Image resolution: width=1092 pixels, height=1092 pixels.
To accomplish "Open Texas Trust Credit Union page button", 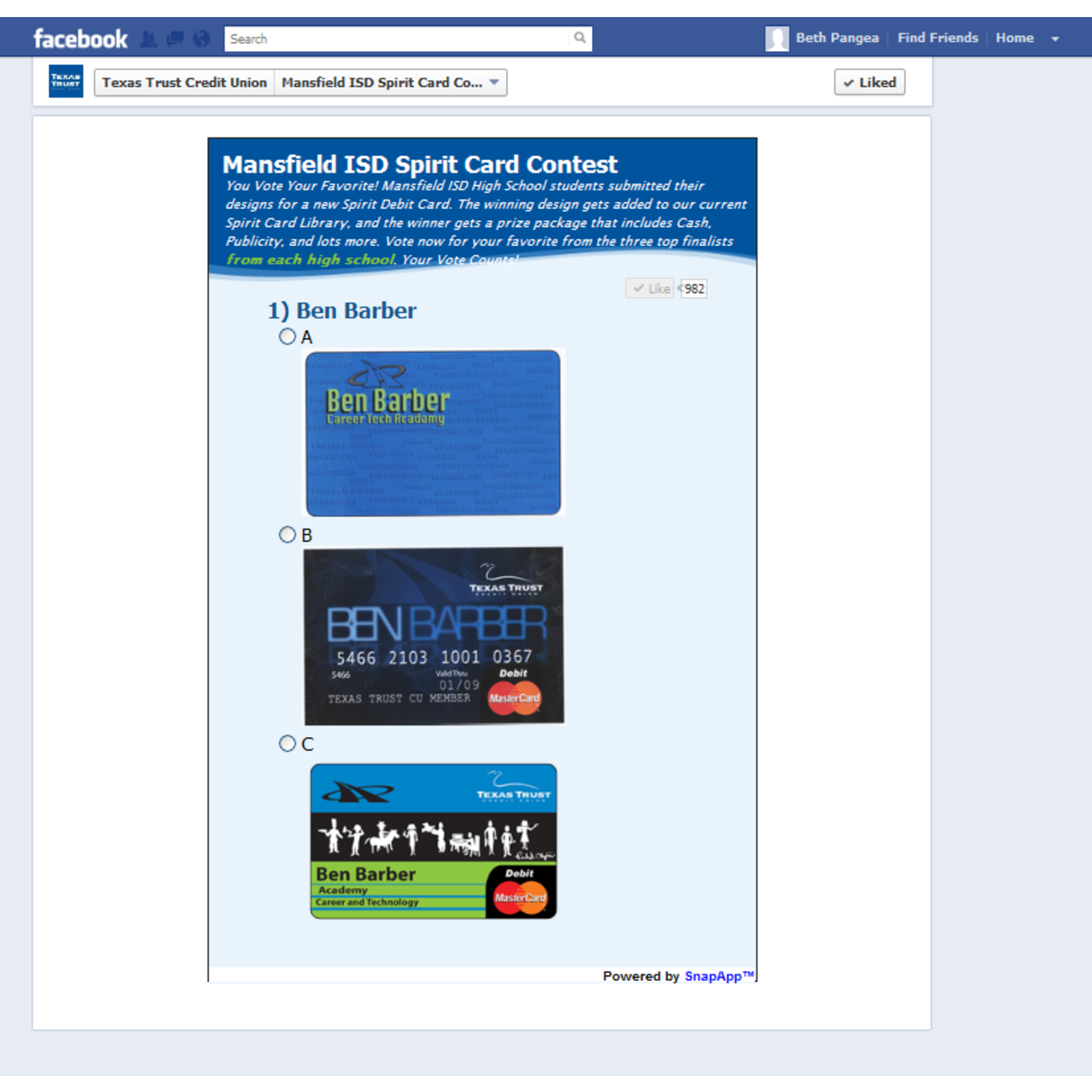I will pos(184,83).
